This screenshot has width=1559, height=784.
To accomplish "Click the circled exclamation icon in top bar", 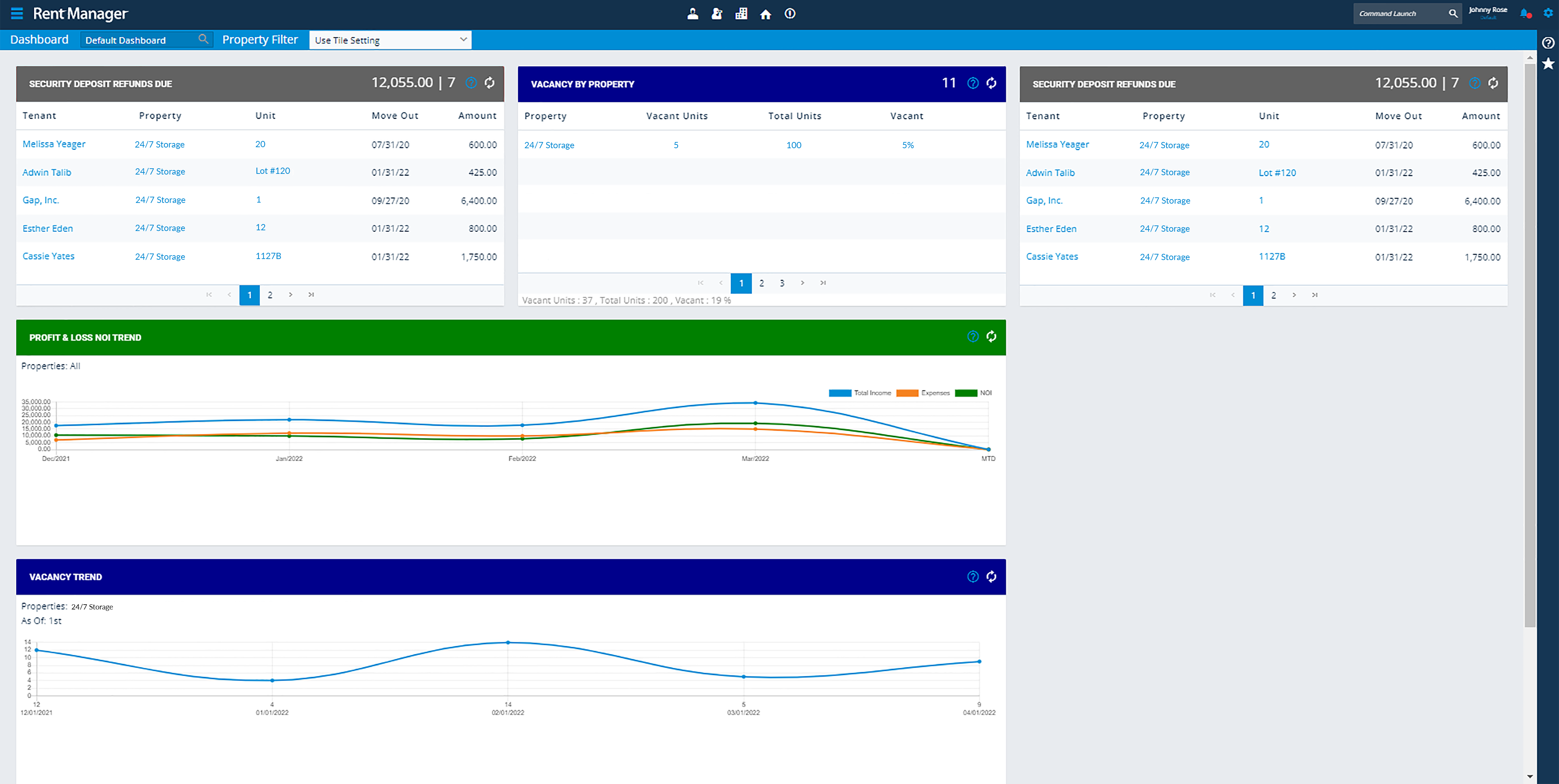I will [x=790, y=14].
